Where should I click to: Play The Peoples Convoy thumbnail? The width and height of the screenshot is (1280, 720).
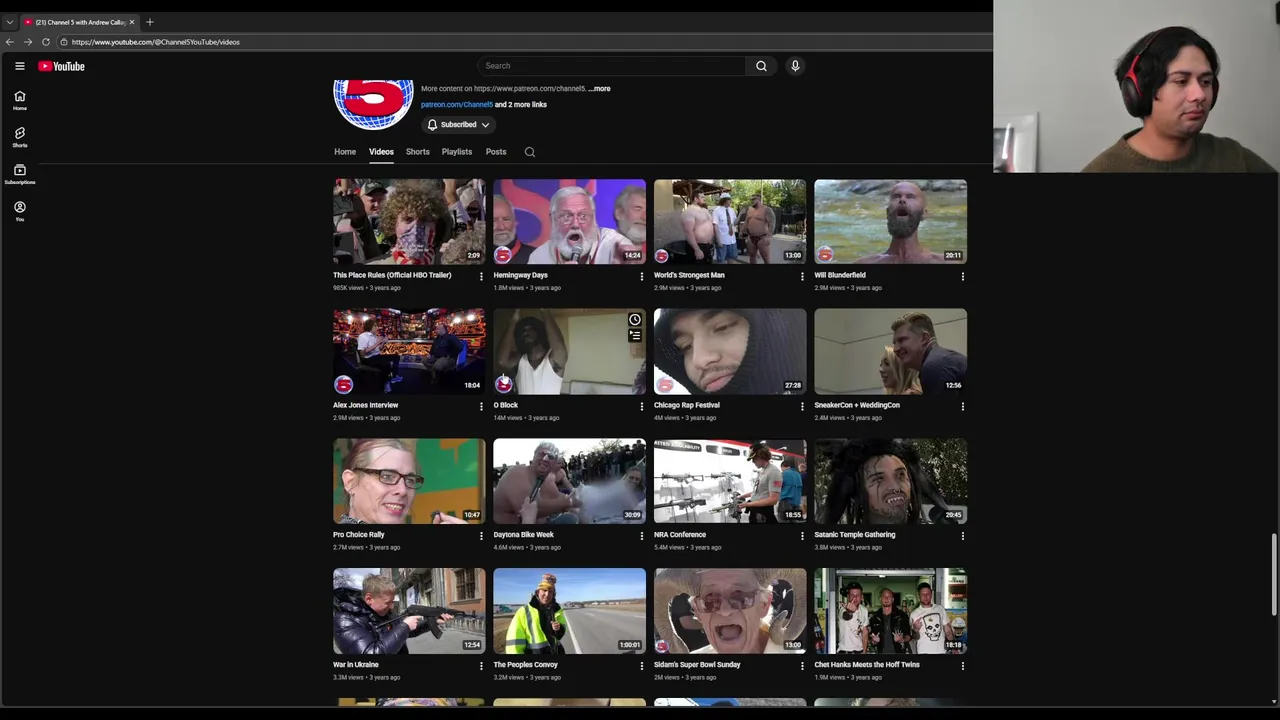coord(569,611)
